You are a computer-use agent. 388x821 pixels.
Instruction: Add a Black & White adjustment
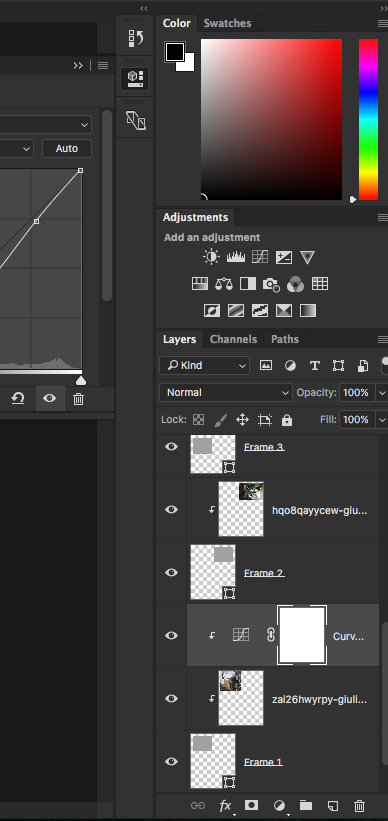click(x=248, y=284)
